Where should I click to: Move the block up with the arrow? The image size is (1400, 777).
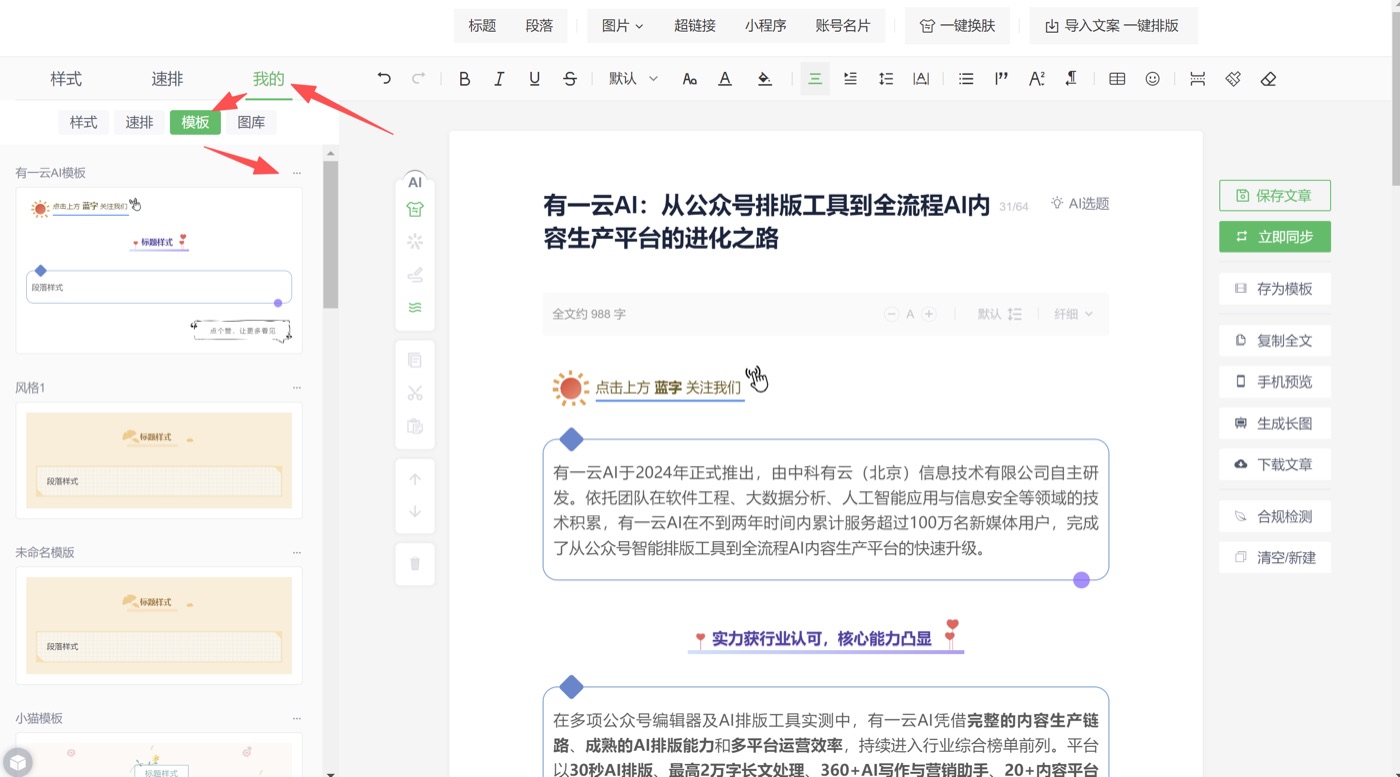coord(415,480)
